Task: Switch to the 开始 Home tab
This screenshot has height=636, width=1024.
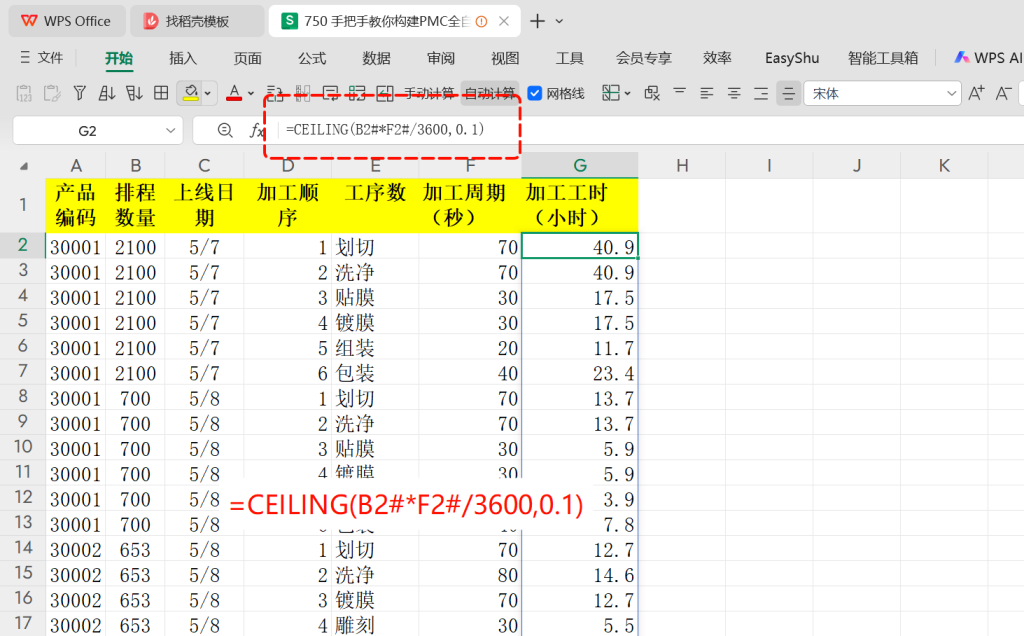Action: pyautogui.click(x=119, y=58)
